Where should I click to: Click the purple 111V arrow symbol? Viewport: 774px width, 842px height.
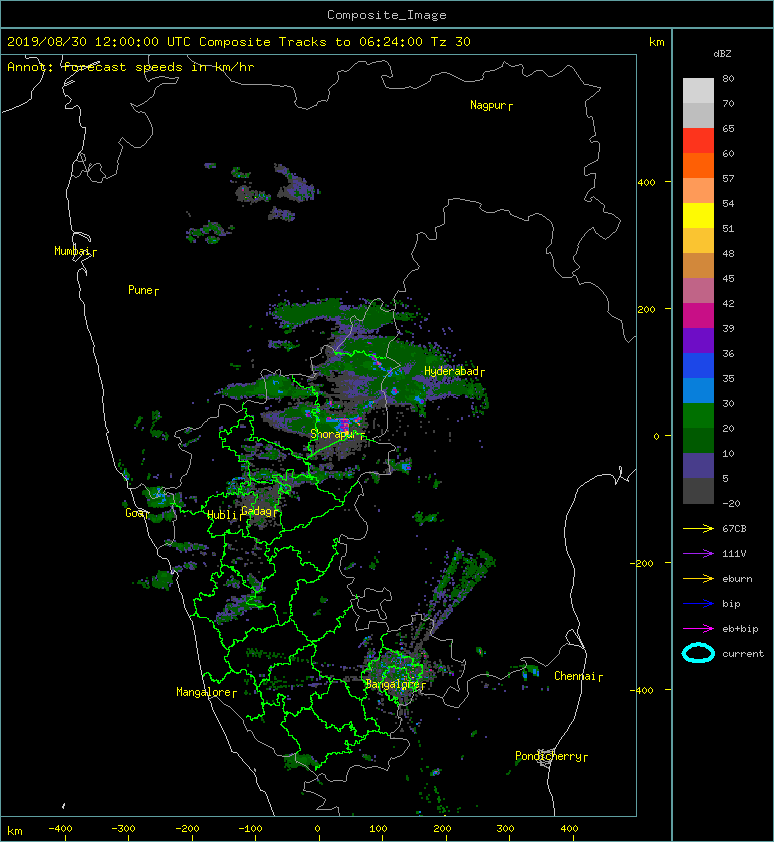click(x=698, y=554)
